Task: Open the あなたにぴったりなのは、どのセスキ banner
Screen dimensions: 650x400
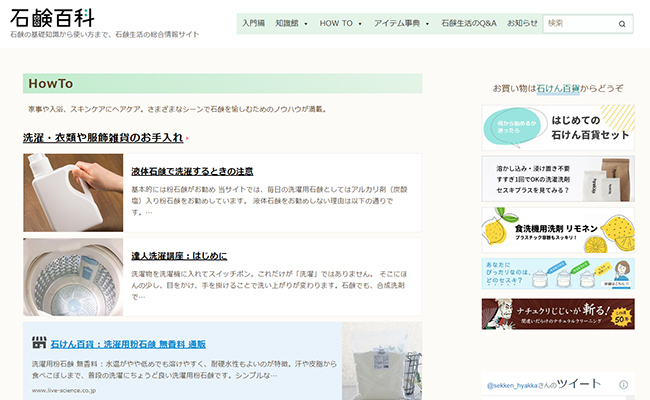Action: click(558, 274)
